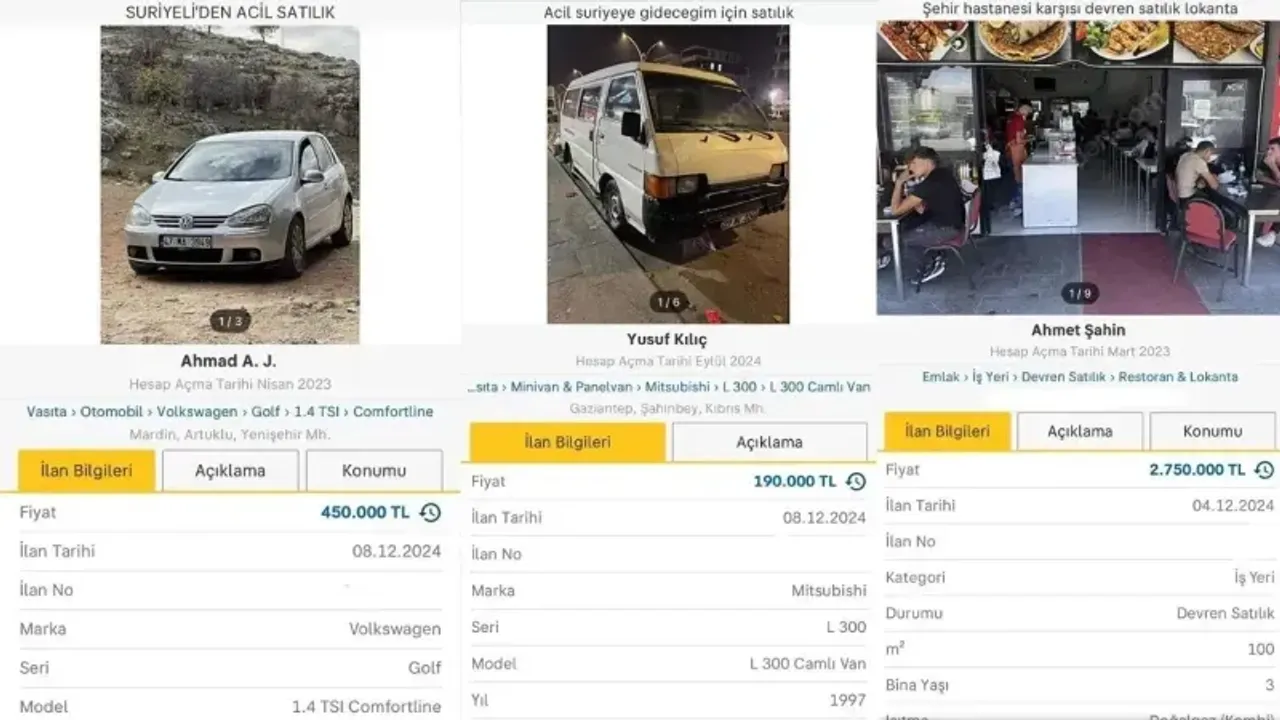
Task: Select İlan Bilgileri tab in Mitsubishi listing
Action: tap(568, 442)
